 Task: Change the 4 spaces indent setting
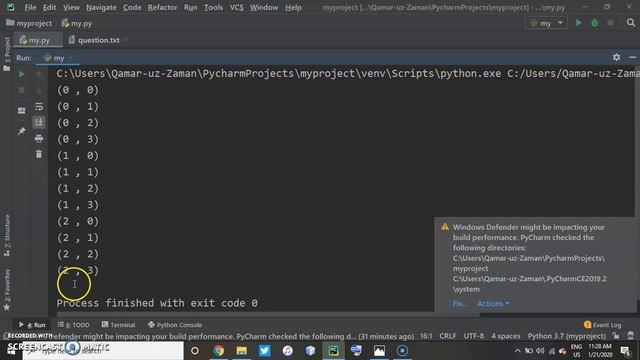506,336
